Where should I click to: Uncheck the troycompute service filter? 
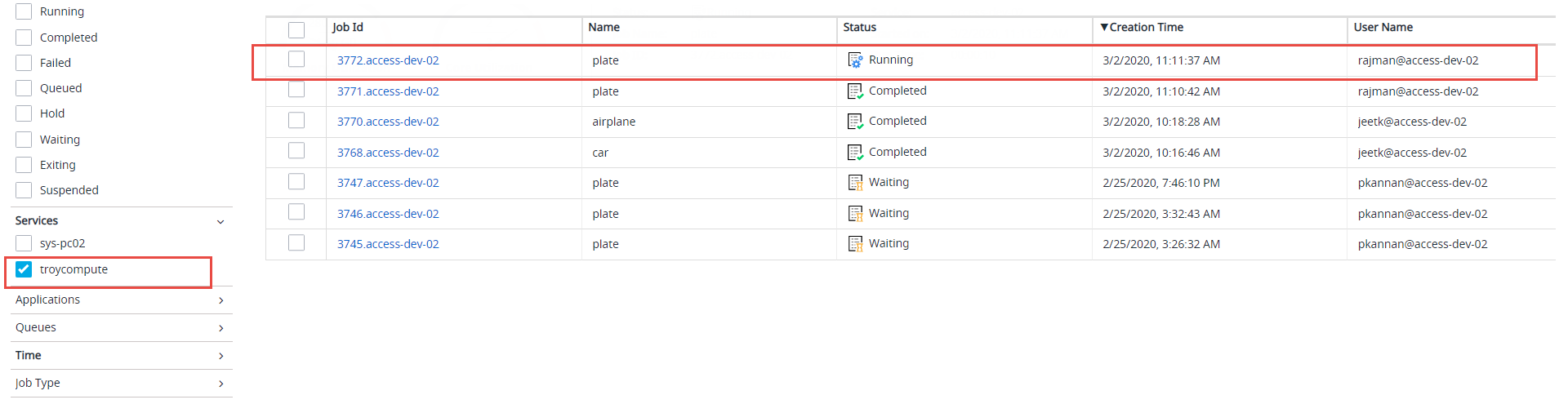click(x=24, y=269)
